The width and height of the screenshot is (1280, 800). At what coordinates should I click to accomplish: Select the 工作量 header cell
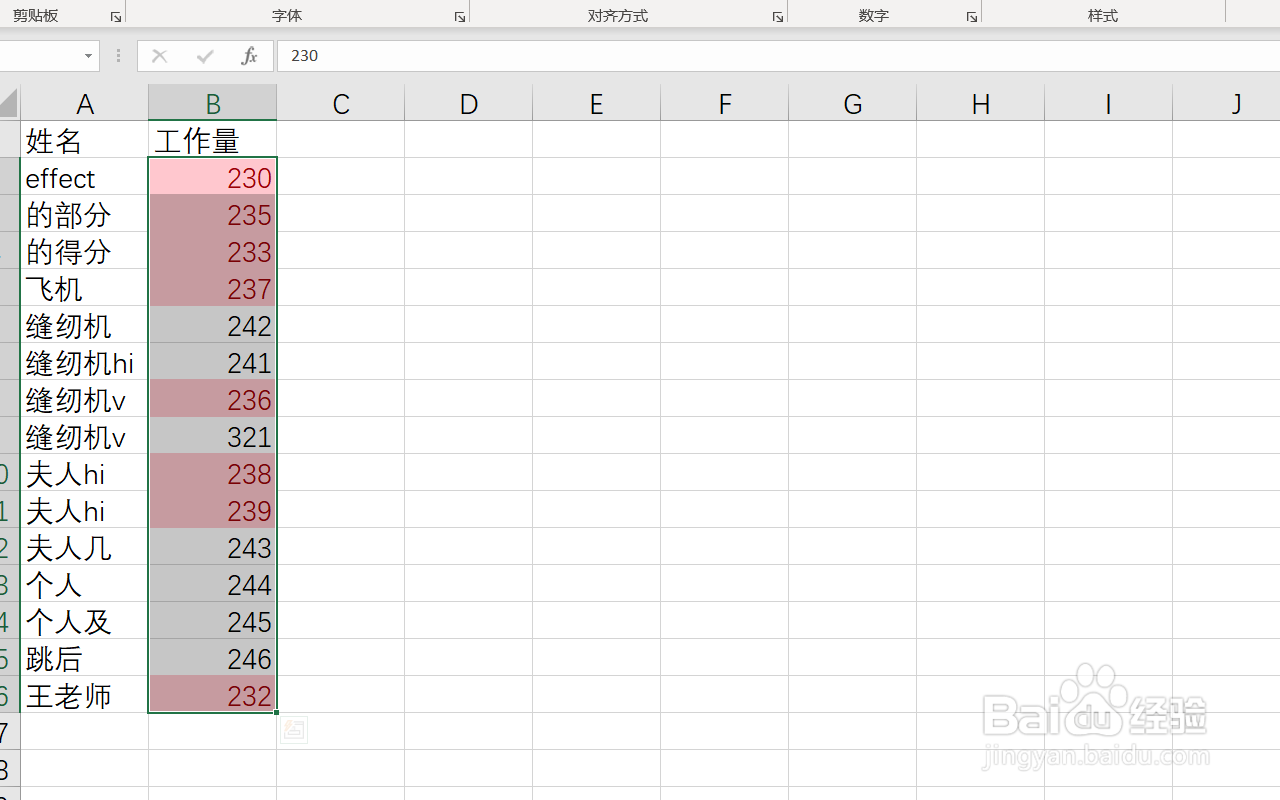coord(213,140)
